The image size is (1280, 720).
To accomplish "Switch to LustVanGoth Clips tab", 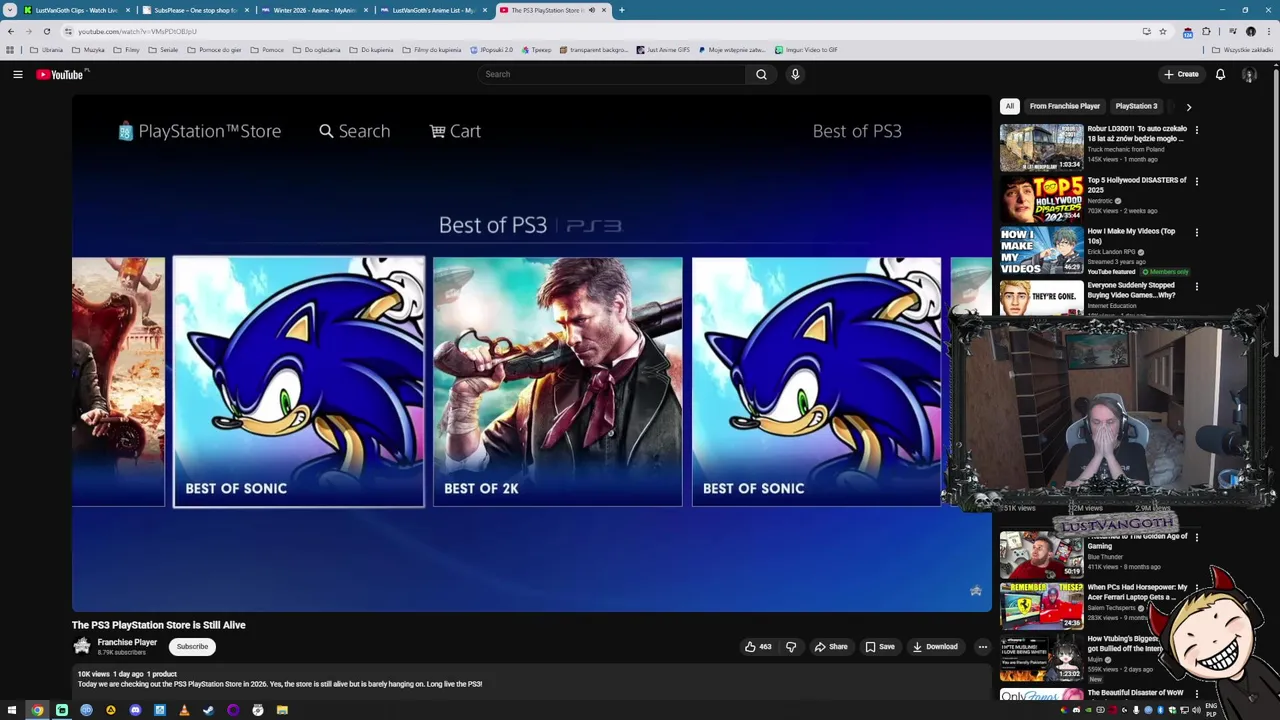I will [x=77, y=10].
